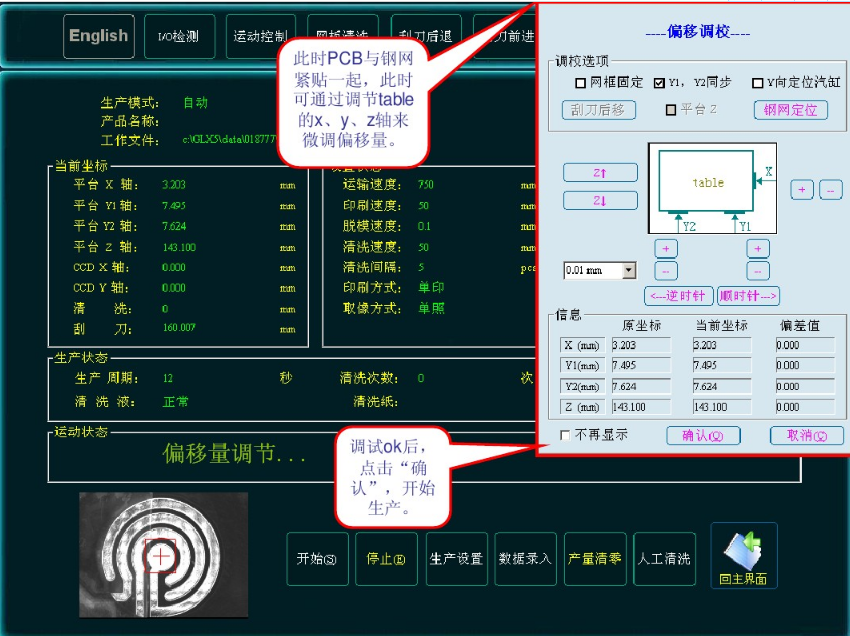This screenshot has width=850, height=636.
Task: Tick the Y向定位汽缸 checkbox
Action: (x=758, y=83)
